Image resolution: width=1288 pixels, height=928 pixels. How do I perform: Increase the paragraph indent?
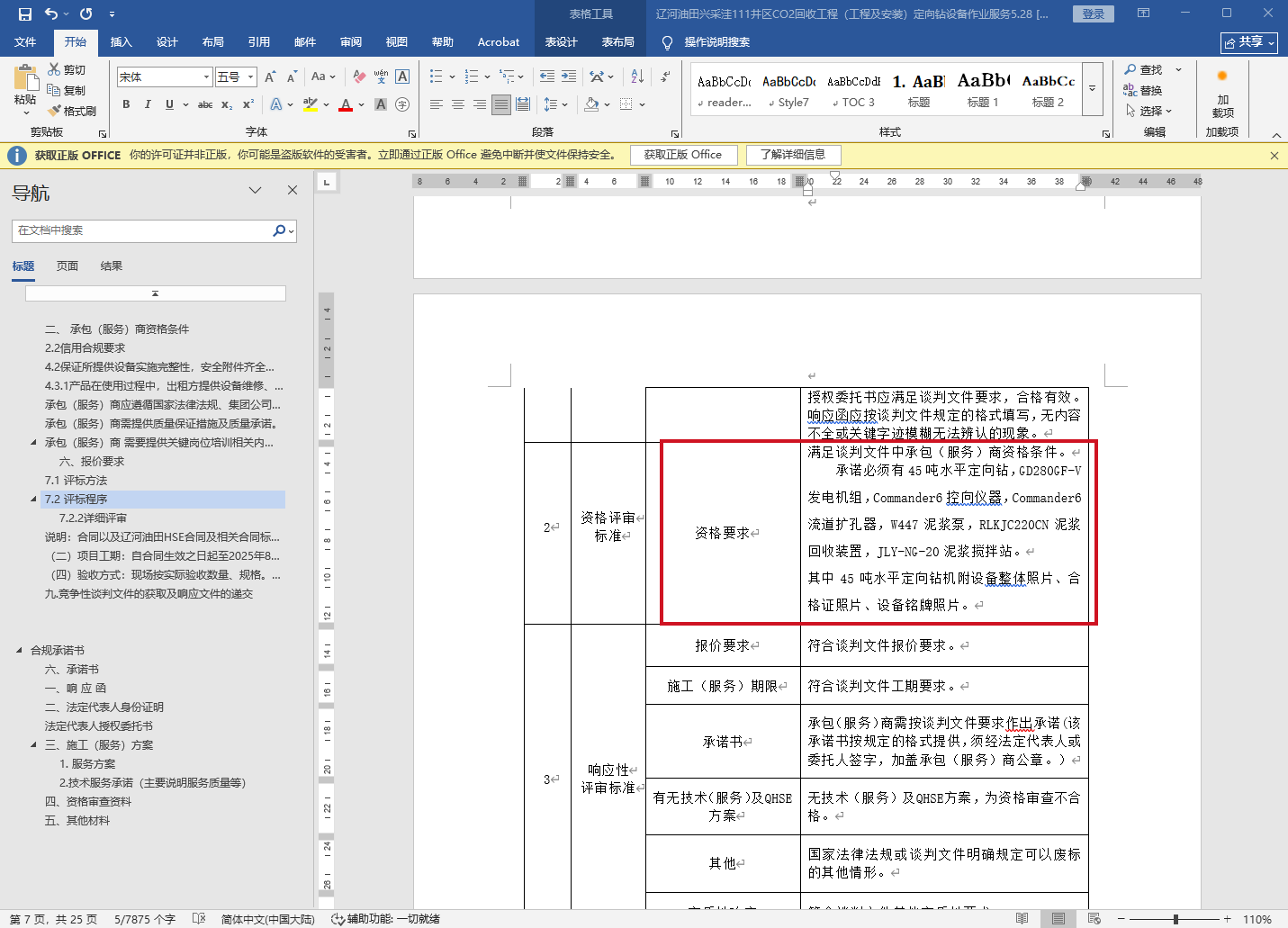(569, 77)
